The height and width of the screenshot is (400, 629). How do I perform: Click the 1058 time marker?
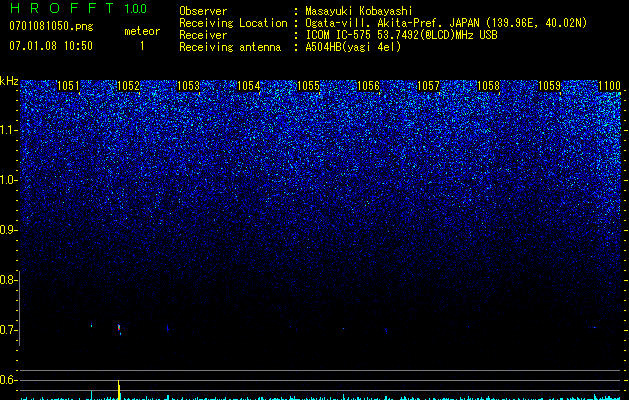coord(488,86)
